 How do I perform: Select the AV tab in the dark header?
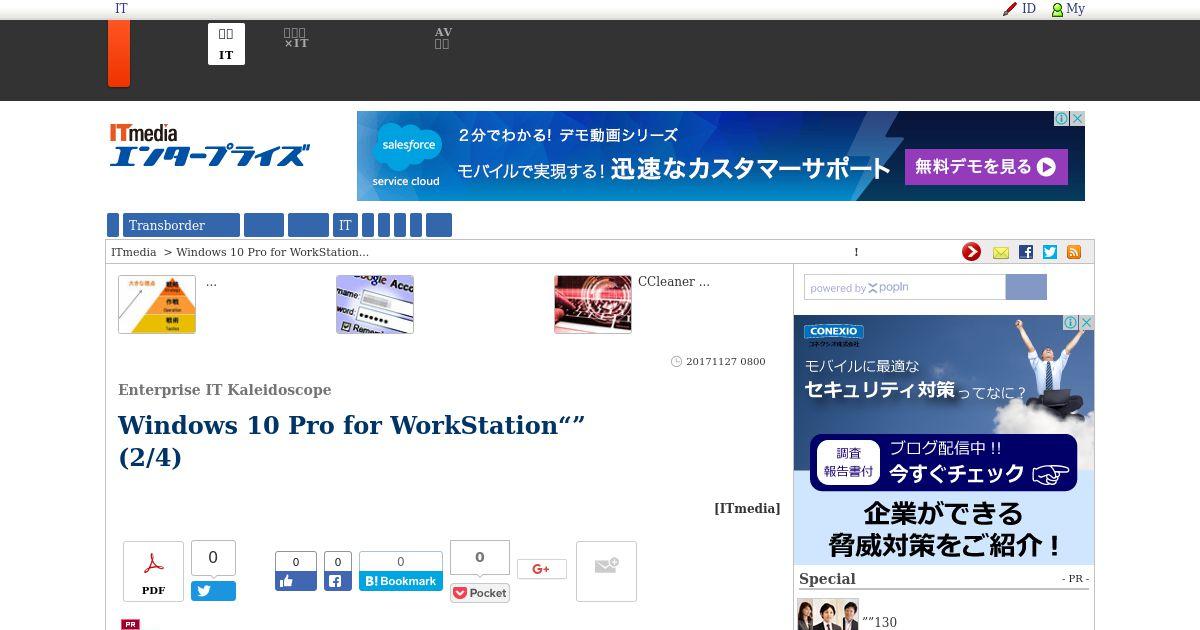tap(443, 38)
